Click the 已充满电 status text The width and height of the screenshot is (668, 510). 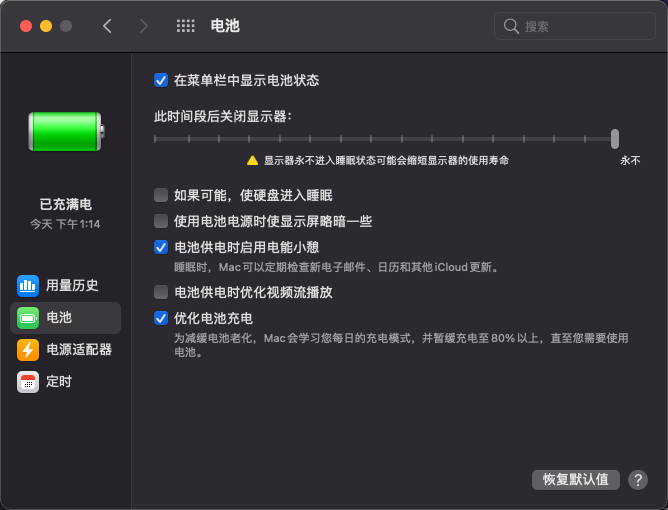66,205
